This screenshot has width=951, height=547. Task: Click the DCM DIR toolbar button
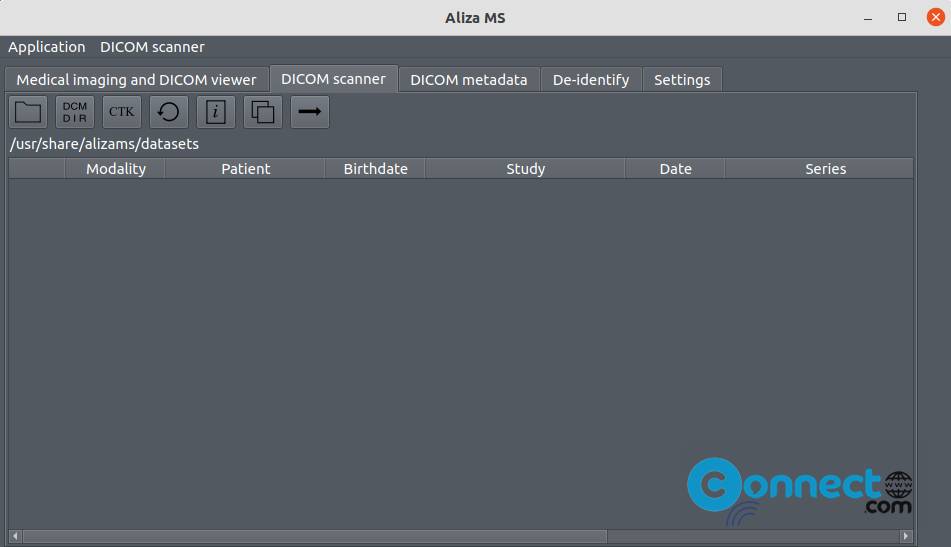[75, 112]
